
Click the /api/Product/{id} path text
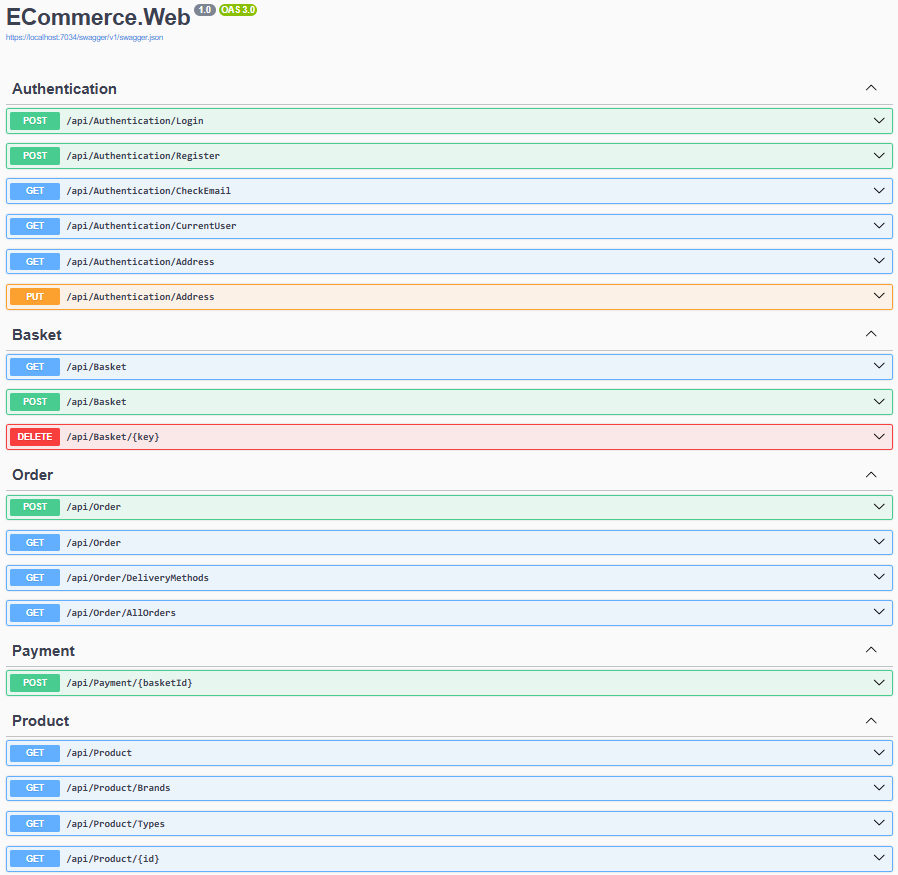point(113,858)
